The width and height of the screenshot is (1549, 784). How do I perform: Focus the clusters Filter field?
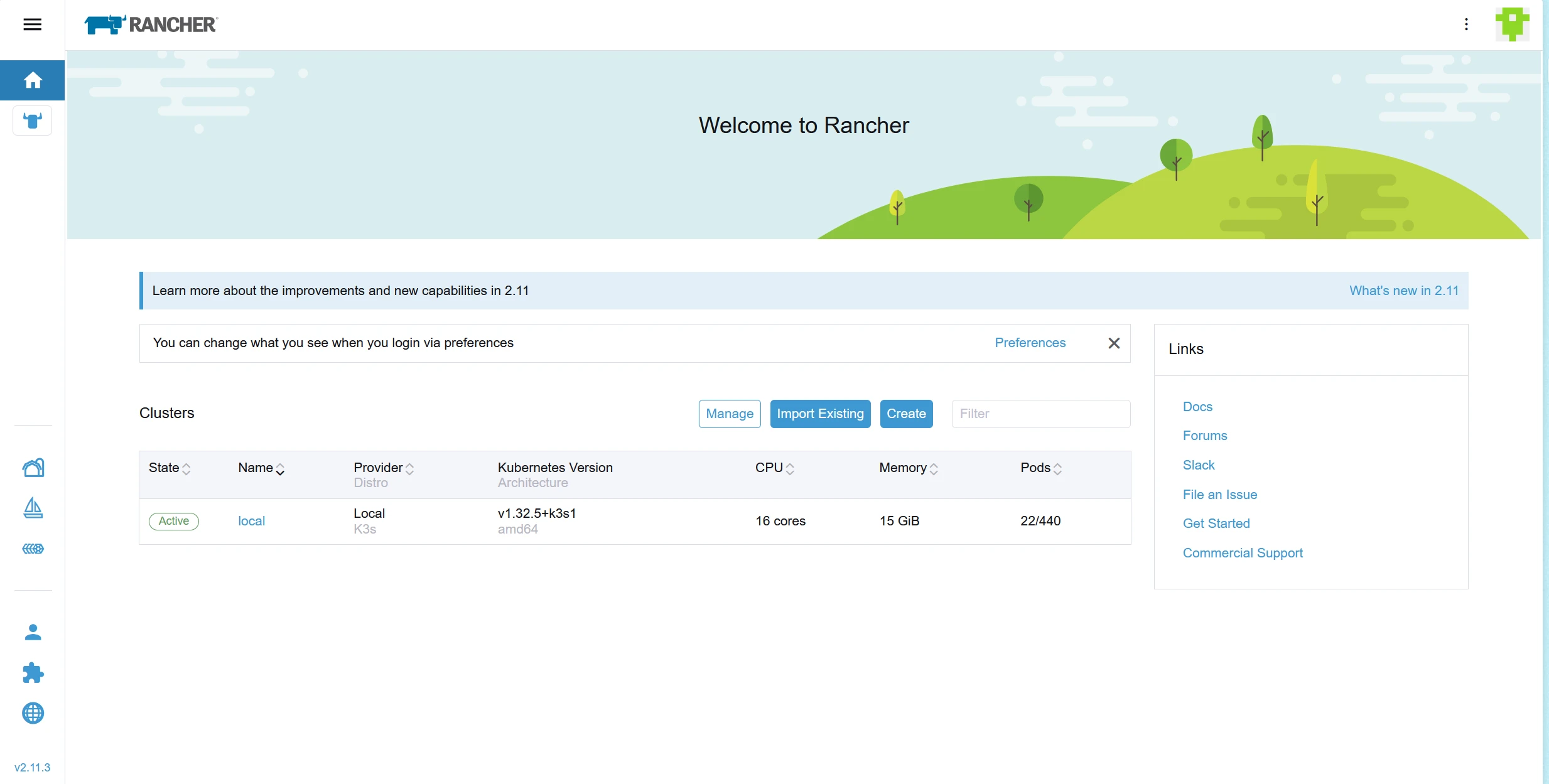click(x=1040, y=414)
